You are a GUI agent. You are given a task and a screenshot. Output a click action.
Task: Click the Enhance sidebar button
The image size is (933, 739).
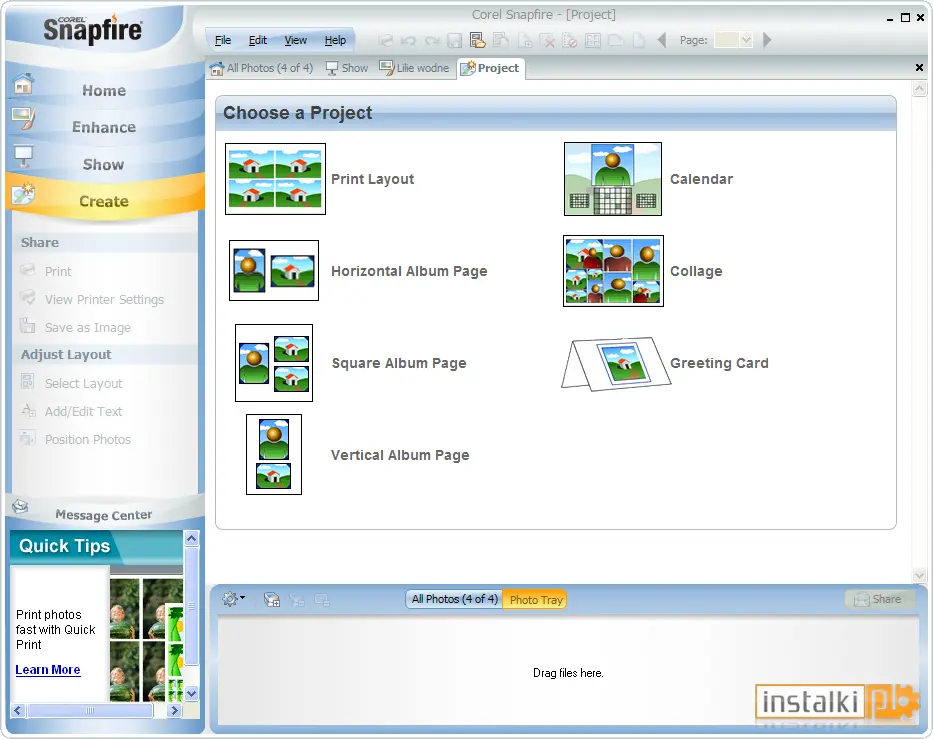coord(104,127)
